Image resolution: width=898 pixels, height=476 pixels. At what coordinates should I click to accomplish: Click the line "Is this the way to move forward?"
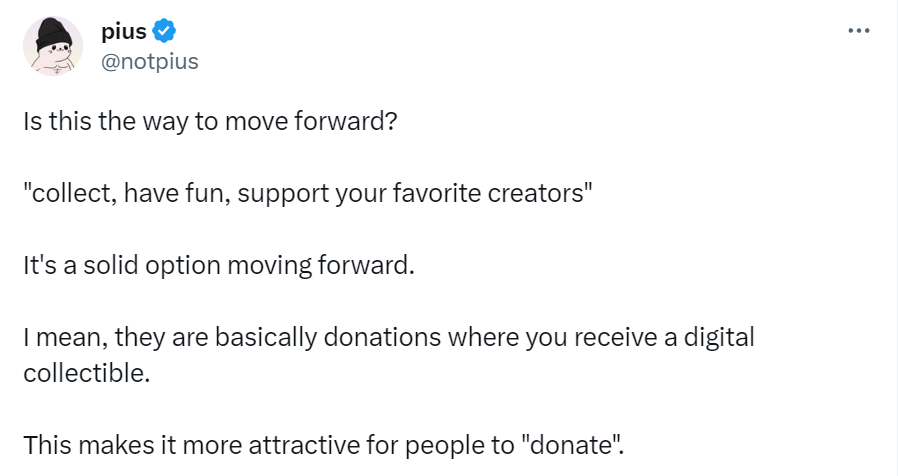click(x=212, y=125)
